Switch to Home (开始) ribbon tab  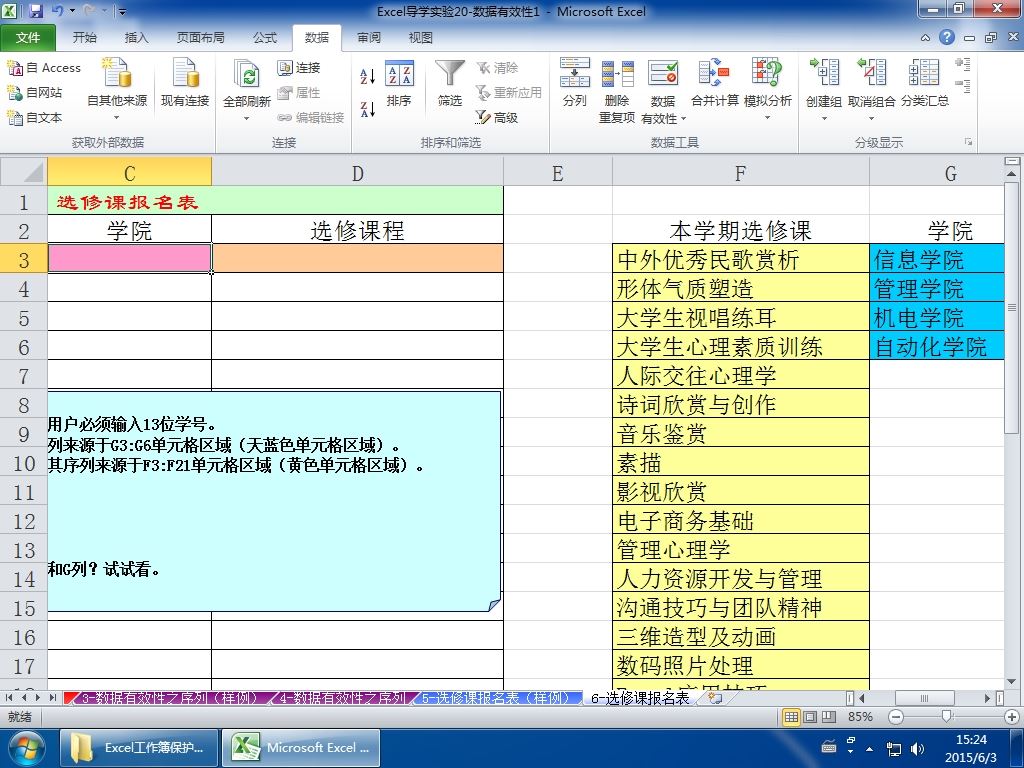click(84, 38)
